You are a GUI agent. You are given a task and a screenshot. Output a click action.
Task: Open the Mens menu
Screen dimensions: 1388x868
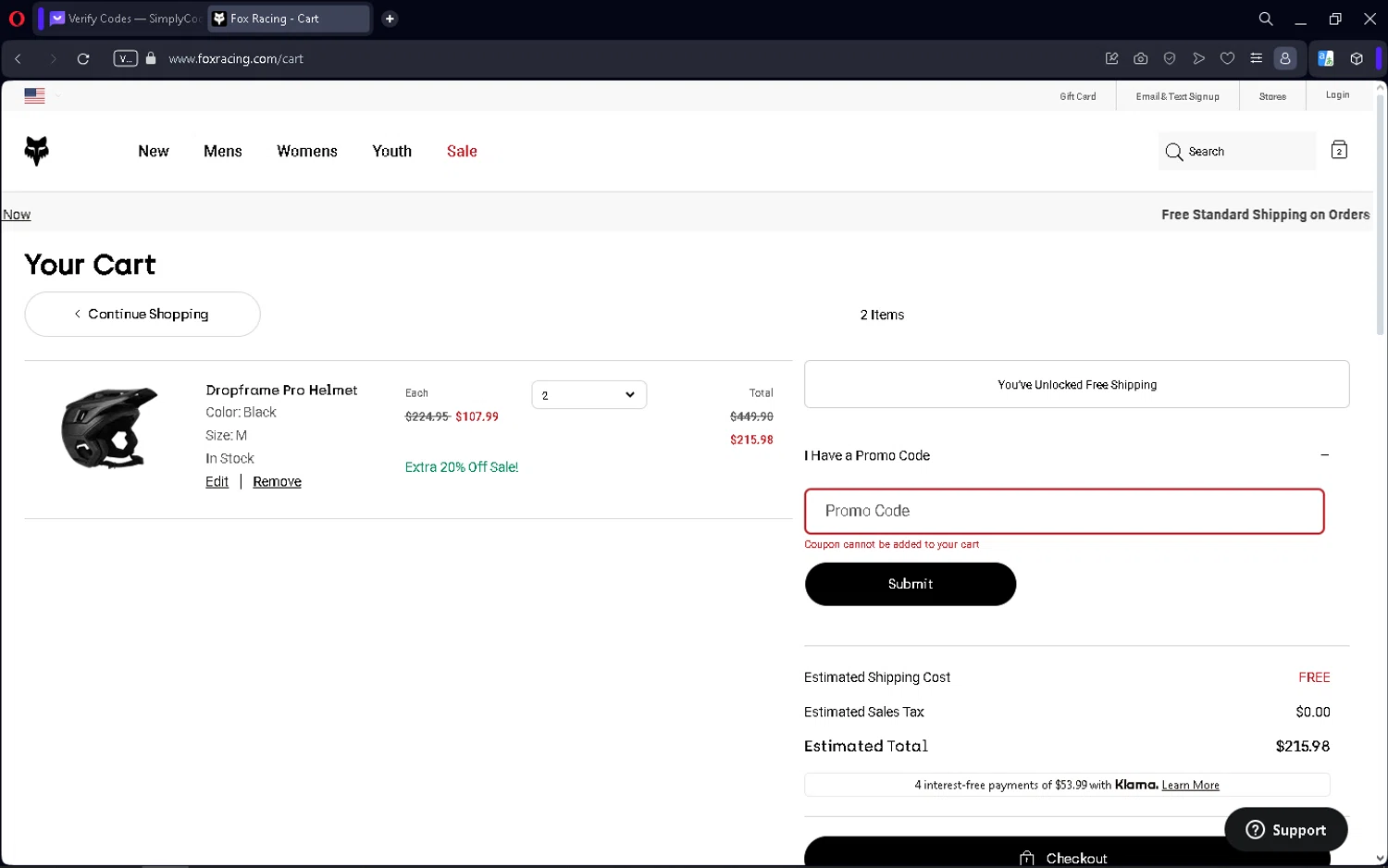coord(223,151)
